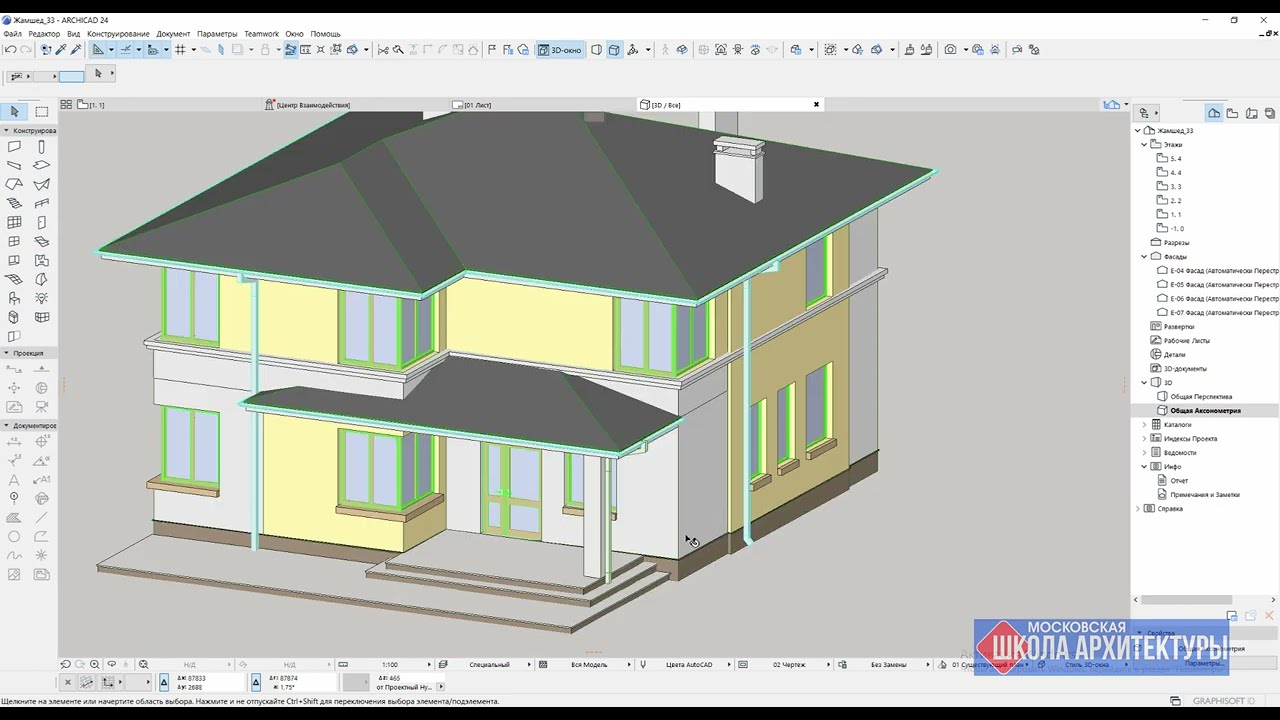Open the Помощь menu

325,34
